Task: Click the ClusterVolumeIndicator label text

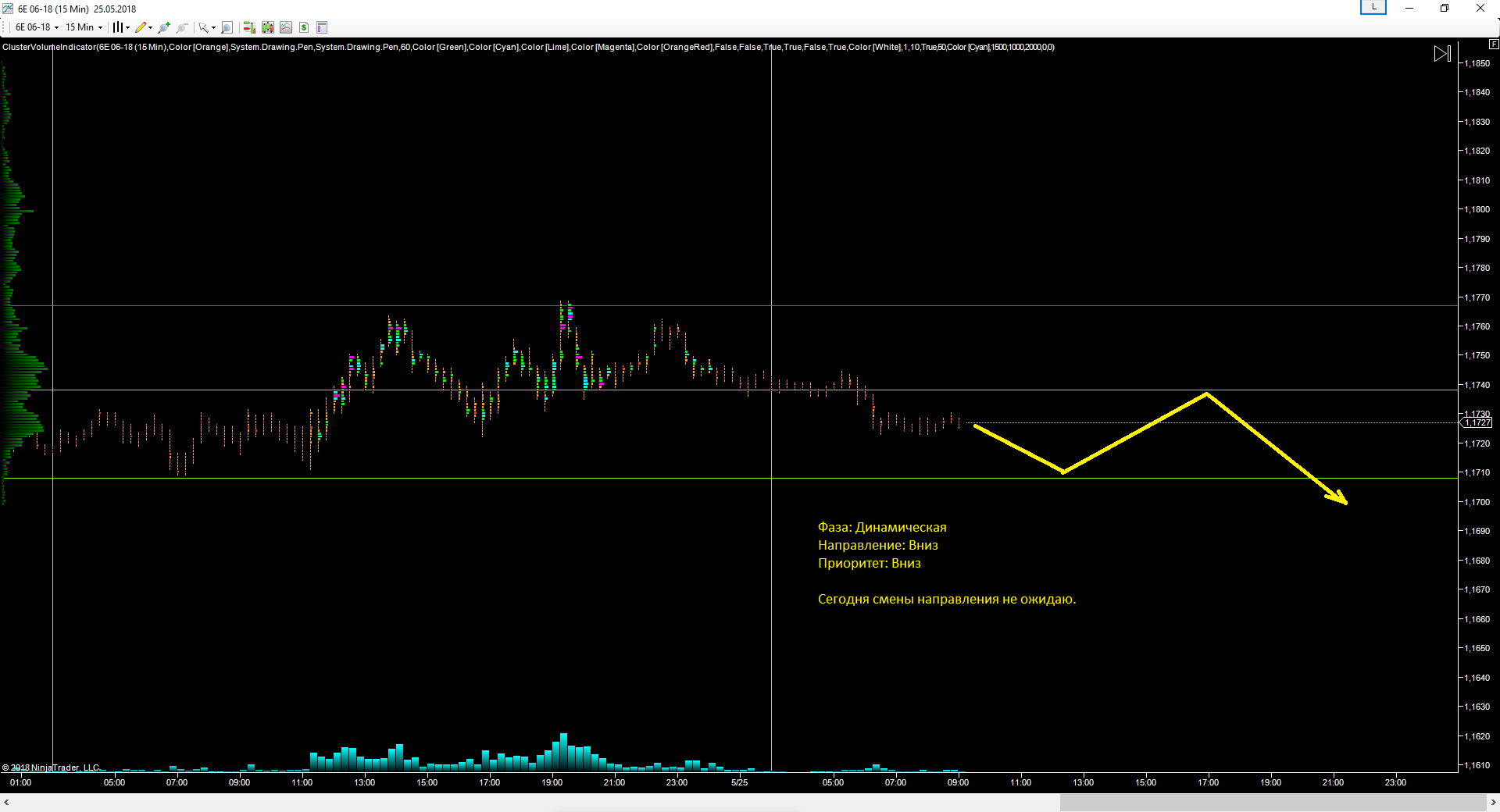Action: pos(528,47)
